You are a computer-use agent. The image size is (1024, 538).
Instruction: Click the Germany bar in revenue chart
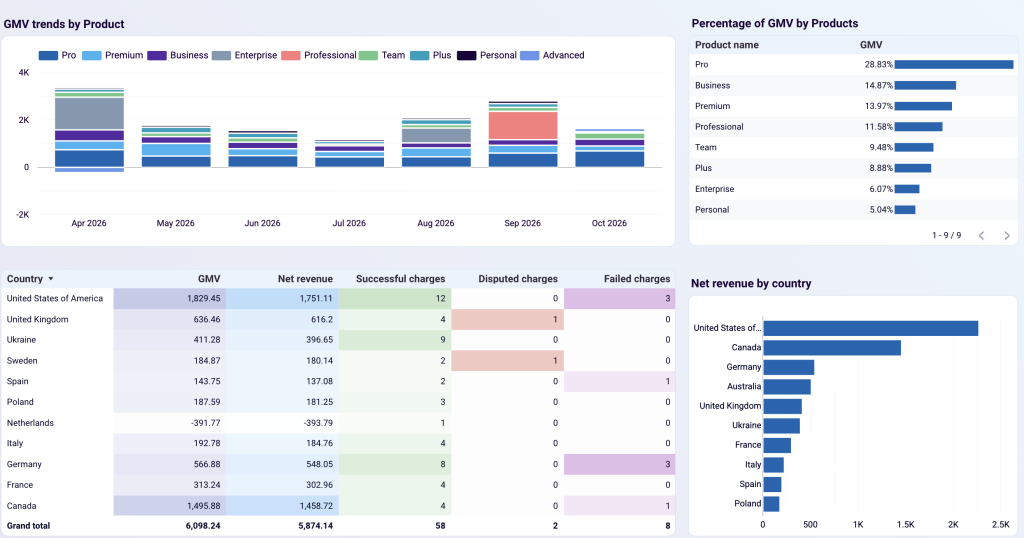(x=789, y=368)
